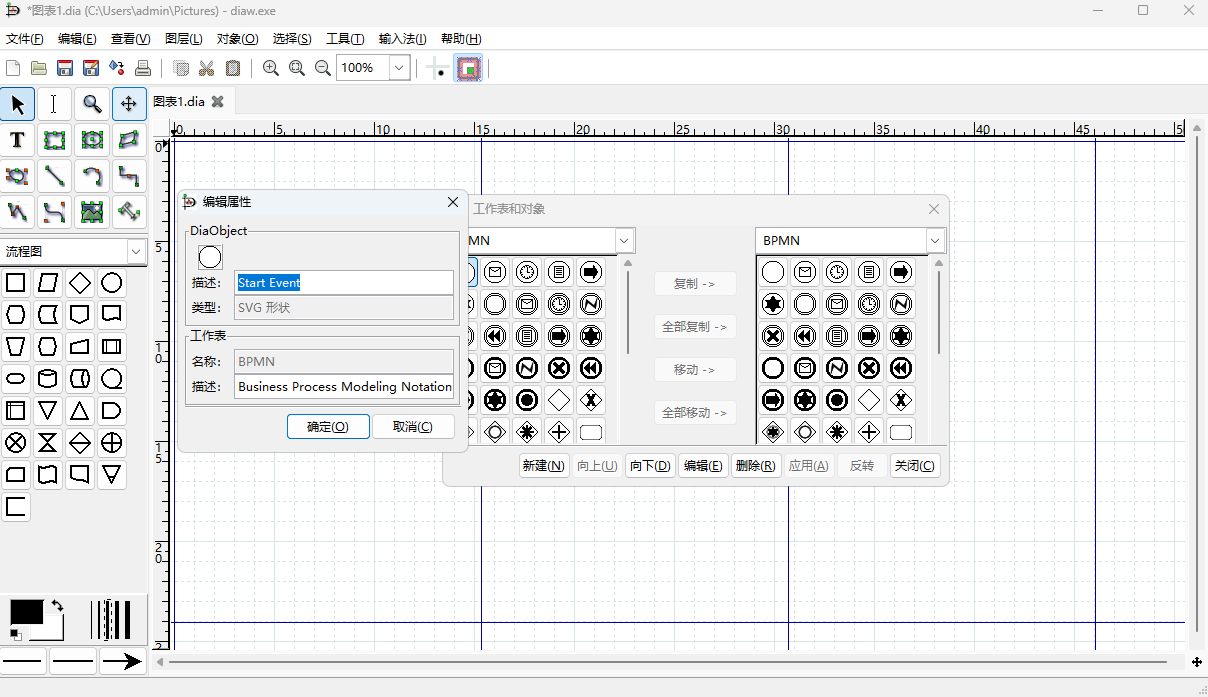Pick the diamond decision flowchart shape

80,283
